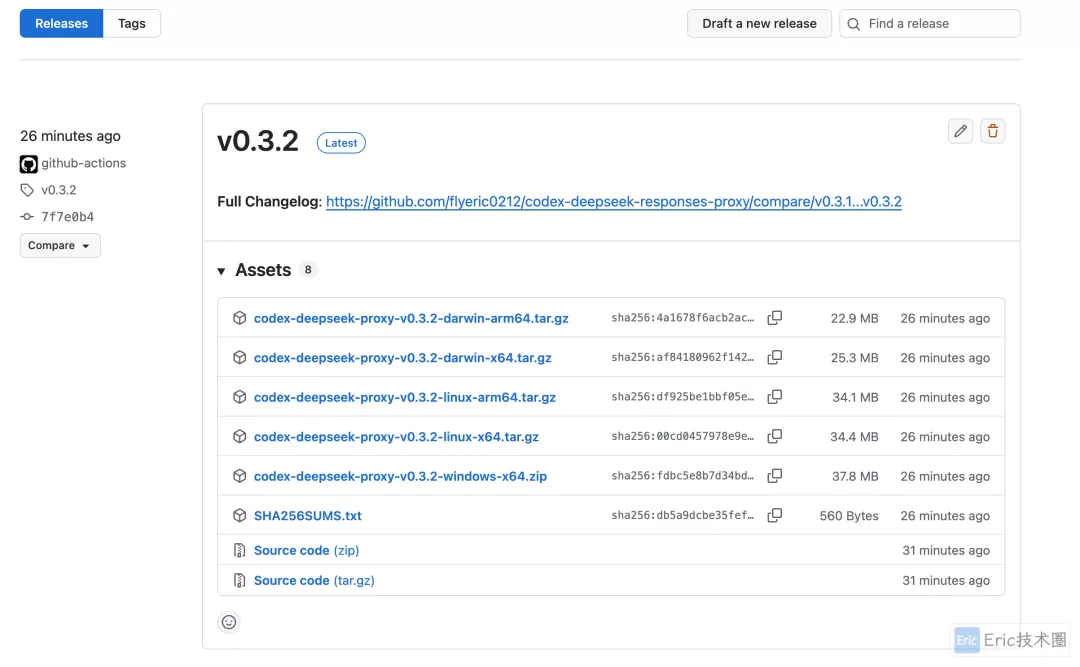Click the 34.4 MB size value
Viewport: 1080px width, 667px height.
(x=854, y=436)
